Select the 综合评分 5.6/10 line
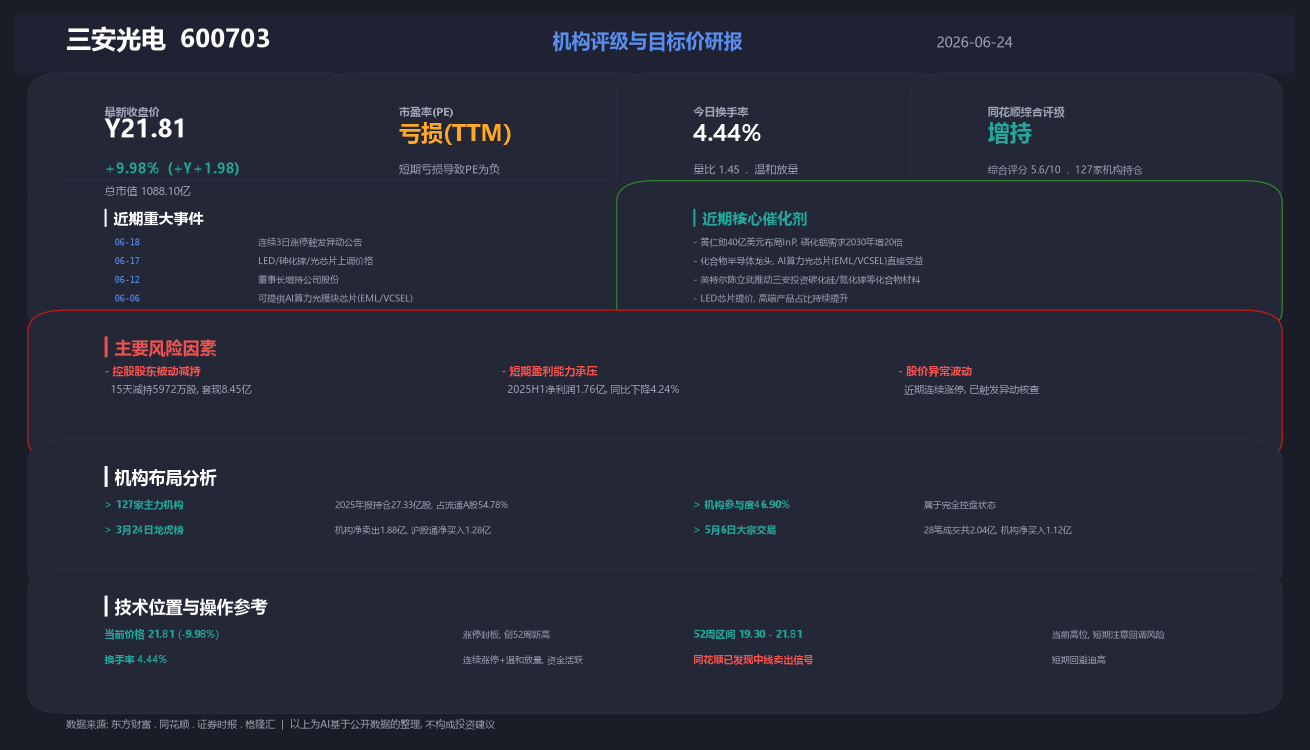 (1065, 170)
